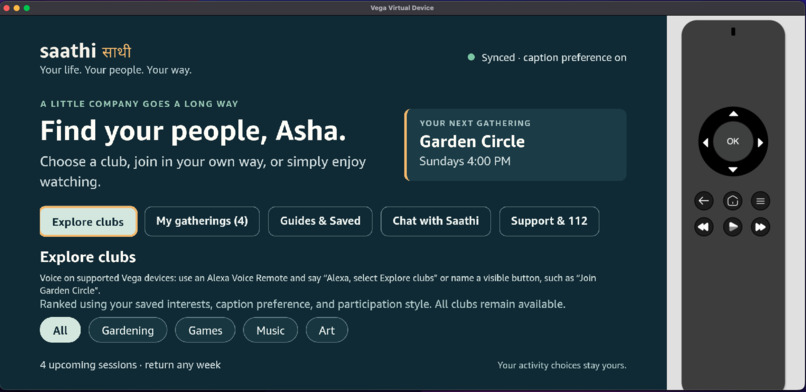
Task: Click the green maximize window button
Action: (27, 8)
